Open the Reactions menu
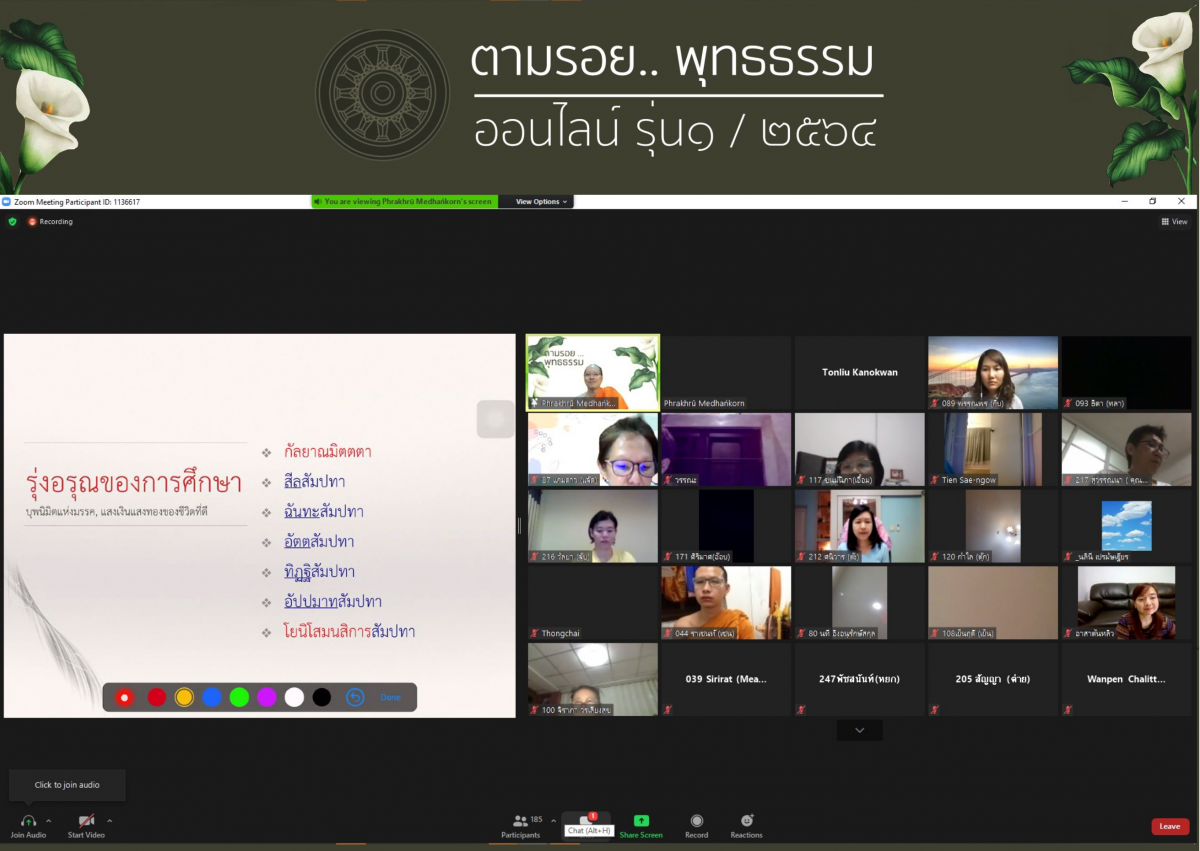Image resolution: width=1200 pixels, height=851 pixels. [x=746, y=821]
